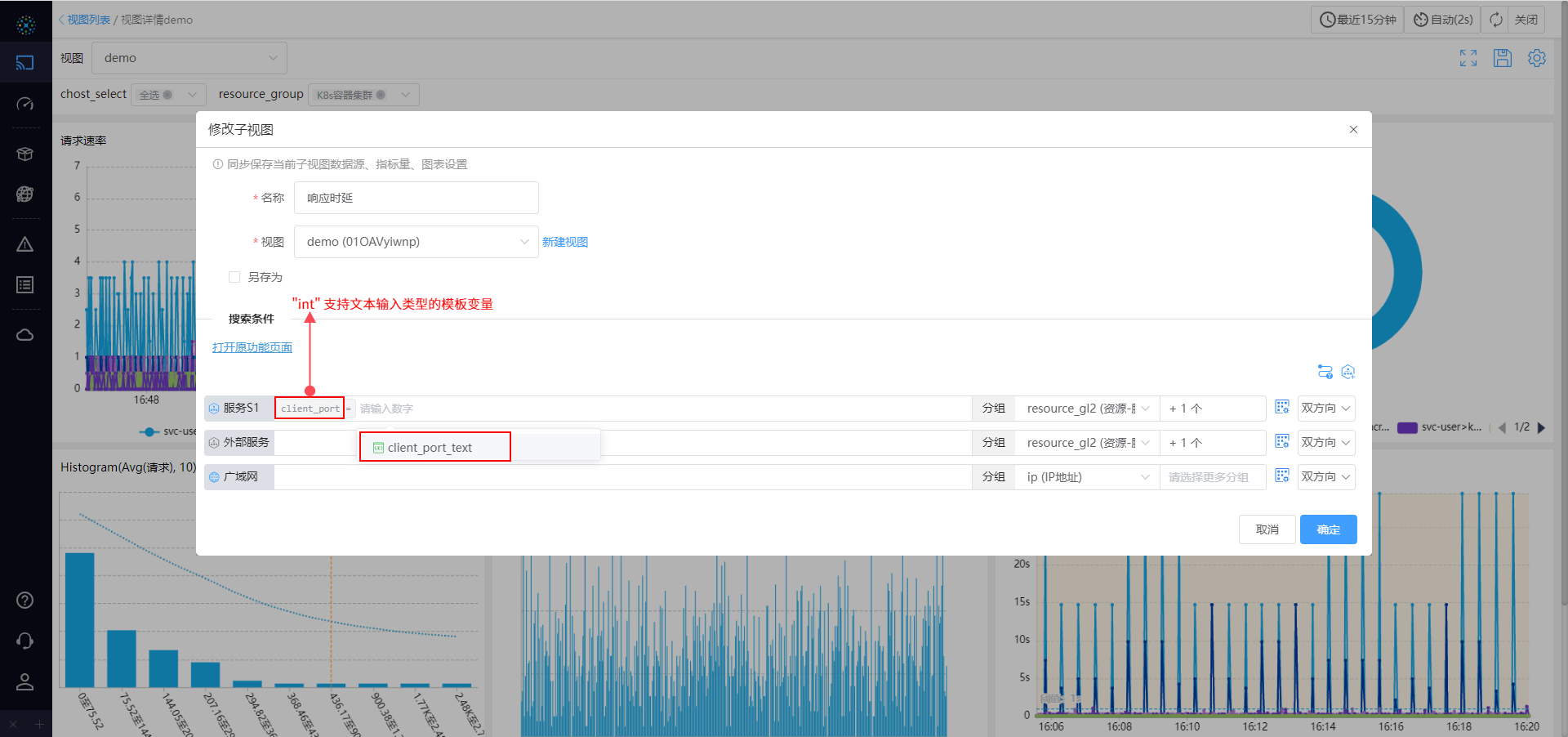Save the view using the floppy disk icon
This screenshot has height=737, width=1568.
tap(1503, 58)
